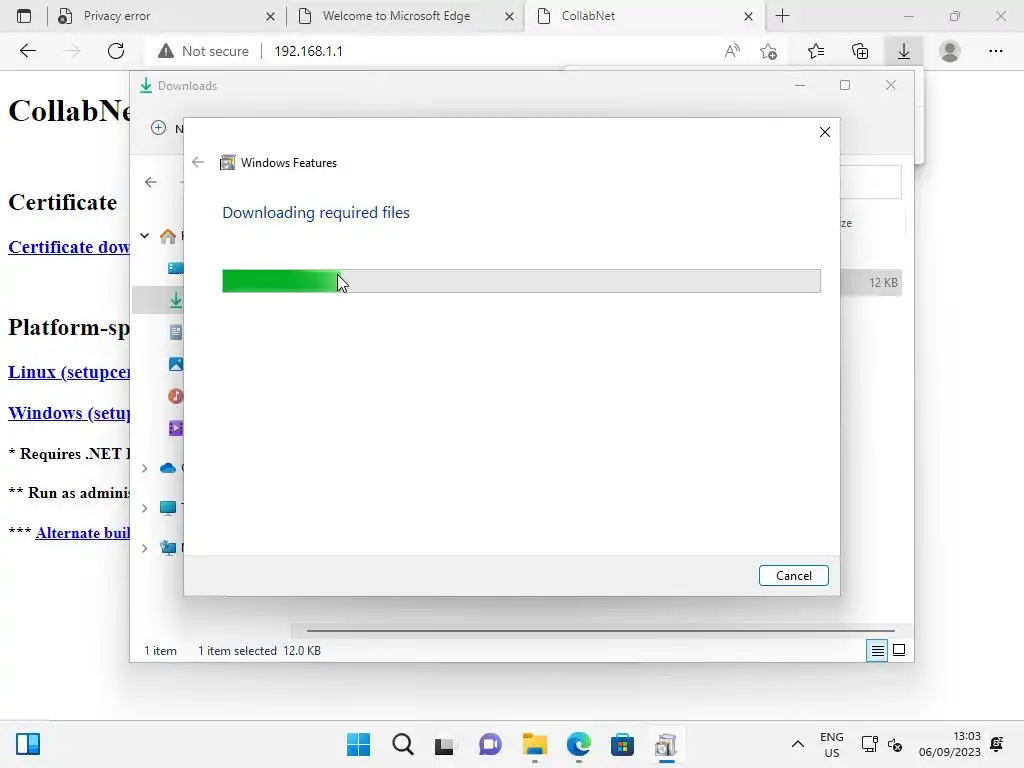1024x768 pixels.
Task: Click the Windows Features title icon
Action: tap(227, 162)
